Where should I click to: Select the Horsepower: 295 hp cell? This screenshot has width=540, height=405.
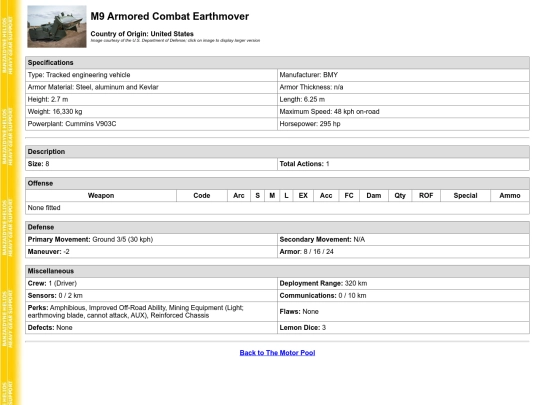point(403,124)
